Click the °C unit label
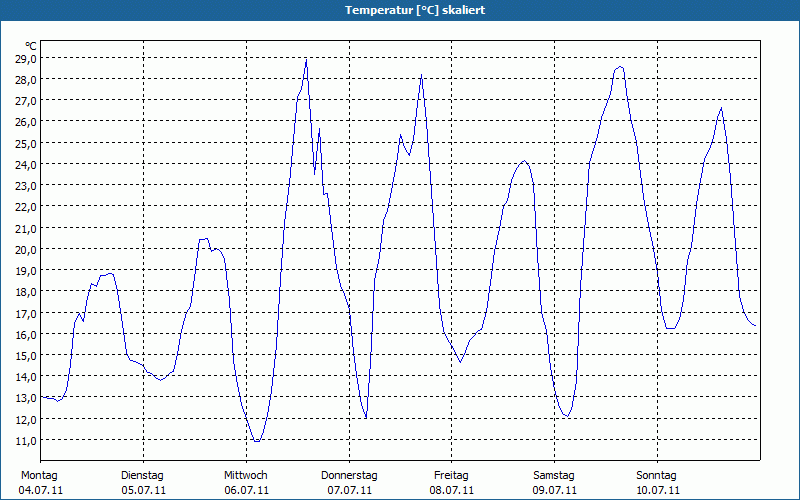The image size is (800, 500). (x=31, y=47)
